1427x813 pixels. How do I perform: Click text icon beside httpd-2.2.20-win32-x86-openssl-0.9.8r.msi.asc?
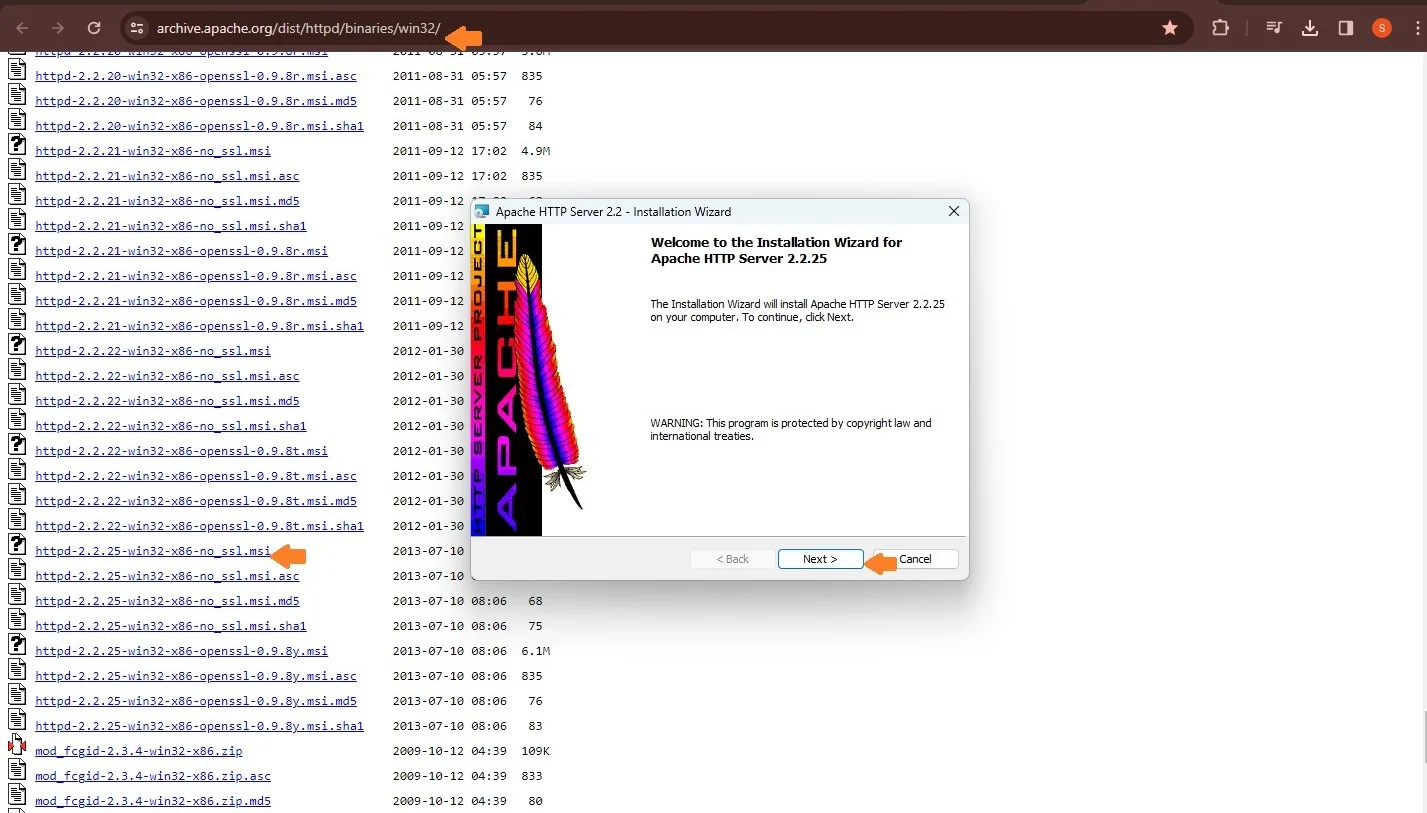pyautogui.click(x=17, y=70)
